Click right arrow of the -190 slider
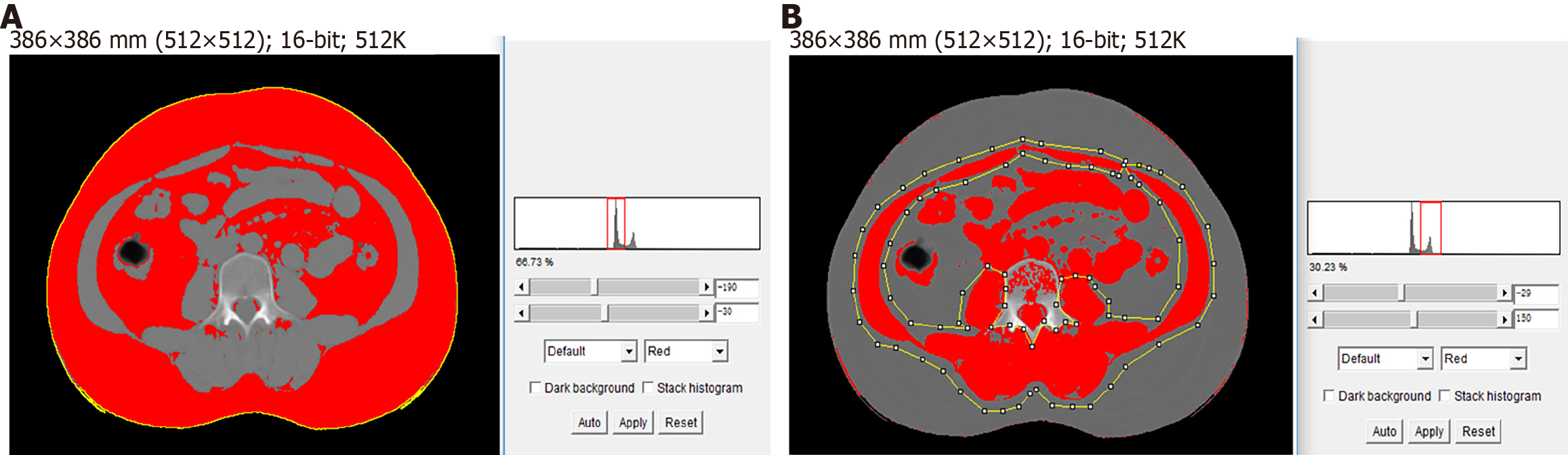This screenshot has height=455, width=1568. coord(707,288)
